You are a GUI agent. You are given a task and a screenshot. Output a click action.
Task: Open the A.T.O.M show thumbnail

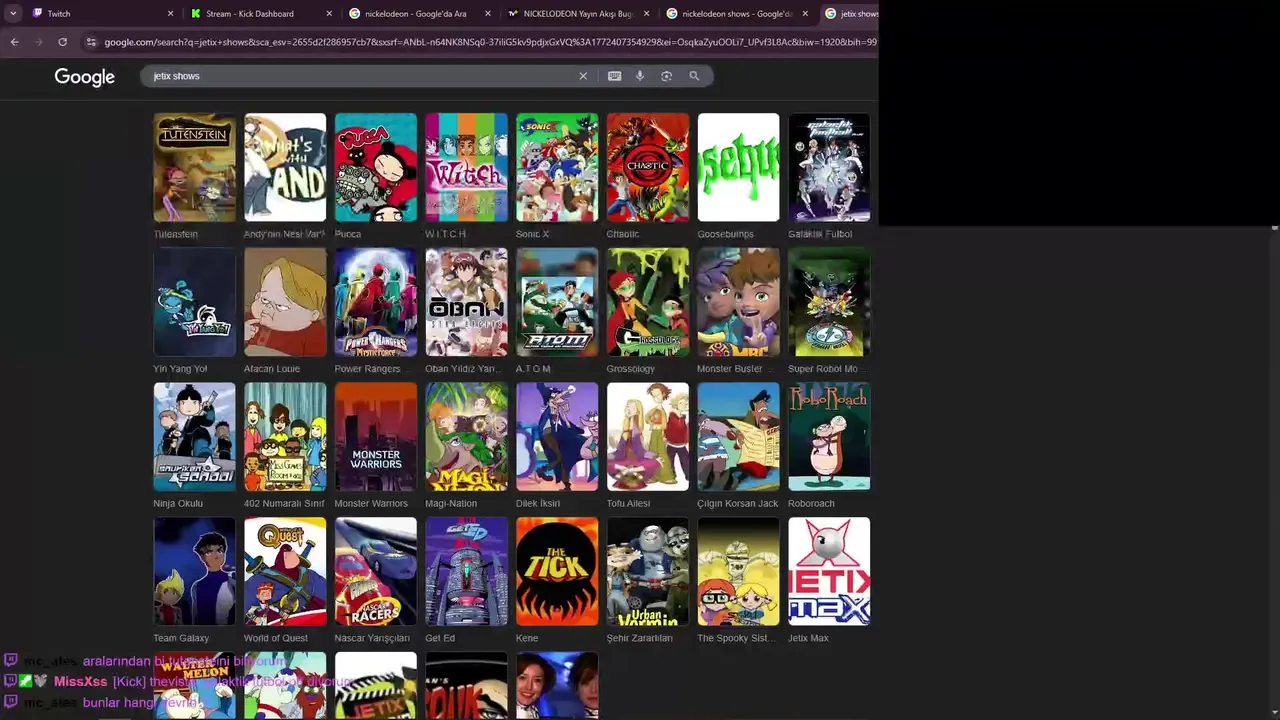point(557,302)
